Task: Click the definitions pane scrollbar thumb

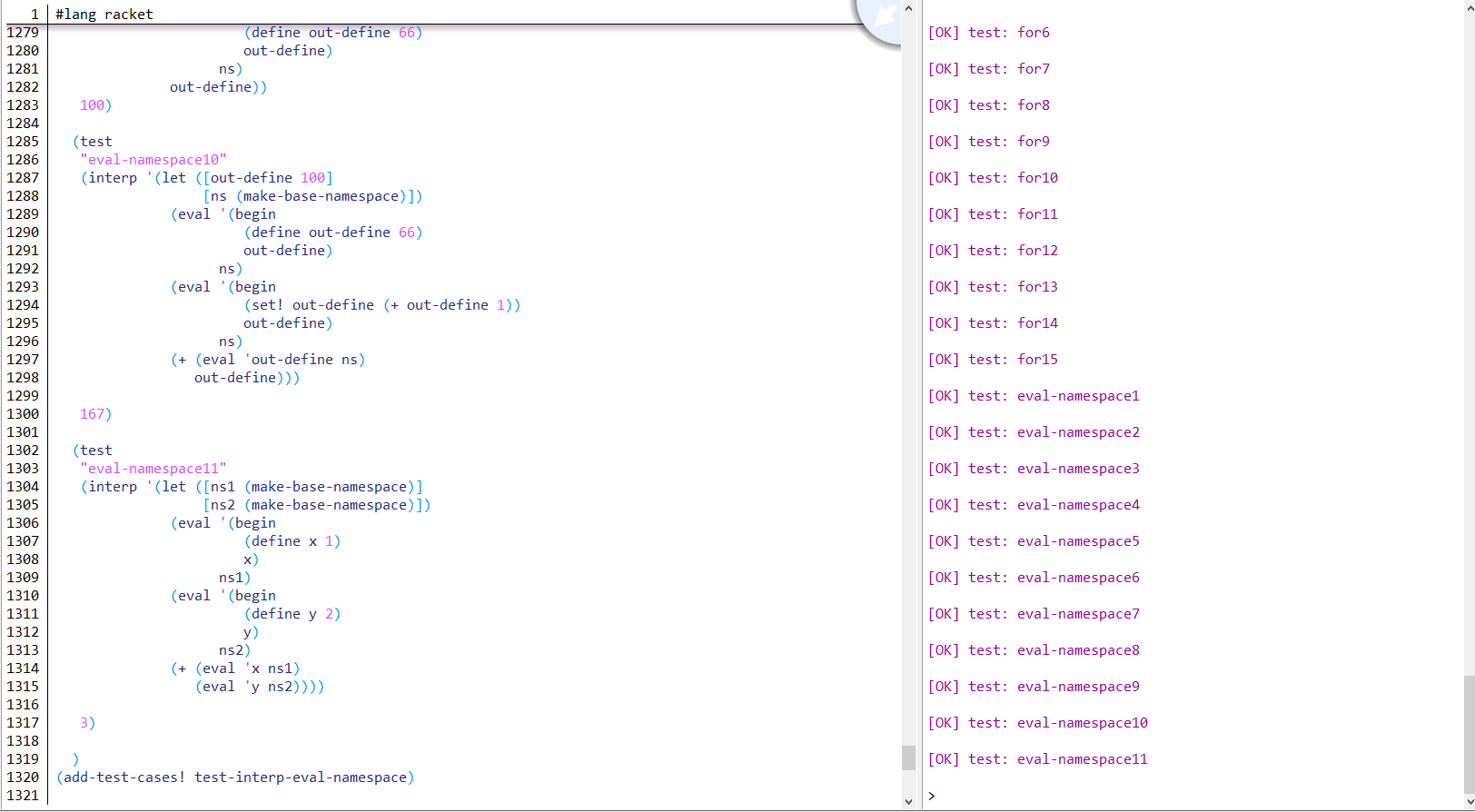Action: [908, 758]
